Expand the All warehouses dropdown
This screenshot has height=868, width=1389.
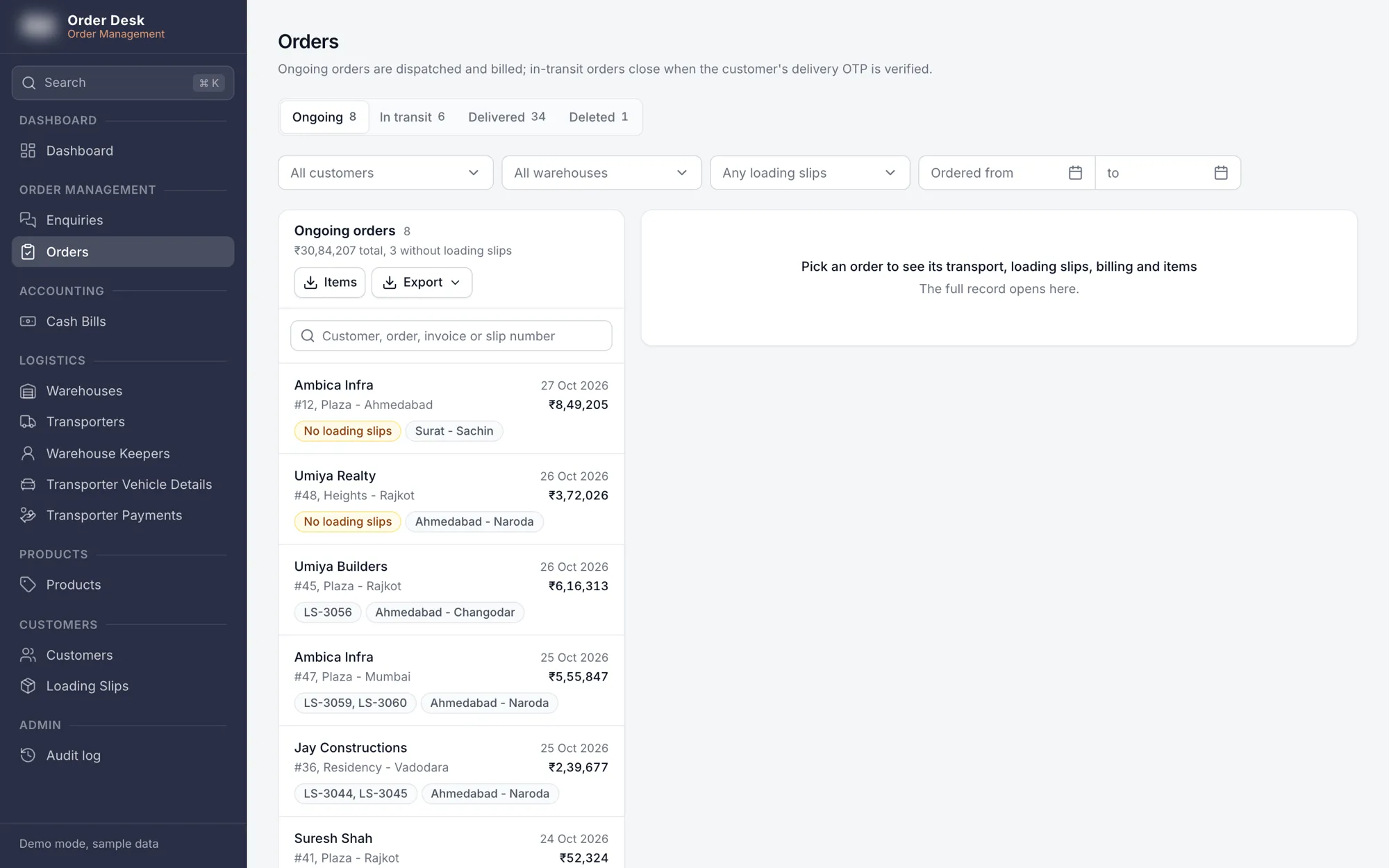tap(601, 173)
